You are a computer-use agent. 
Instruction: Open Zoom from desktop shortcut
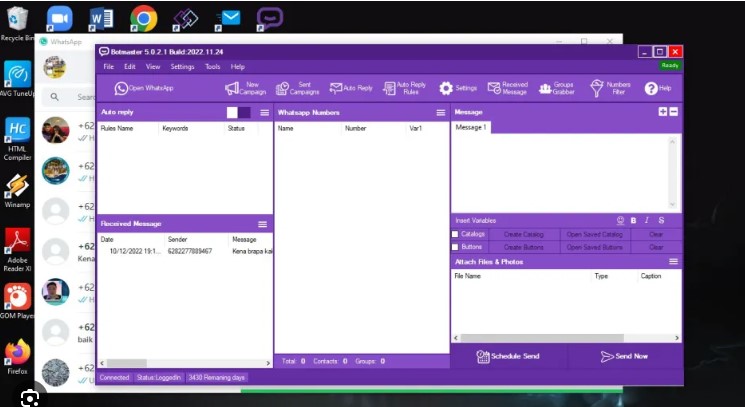pyautogui.click(x=59, y=19)
